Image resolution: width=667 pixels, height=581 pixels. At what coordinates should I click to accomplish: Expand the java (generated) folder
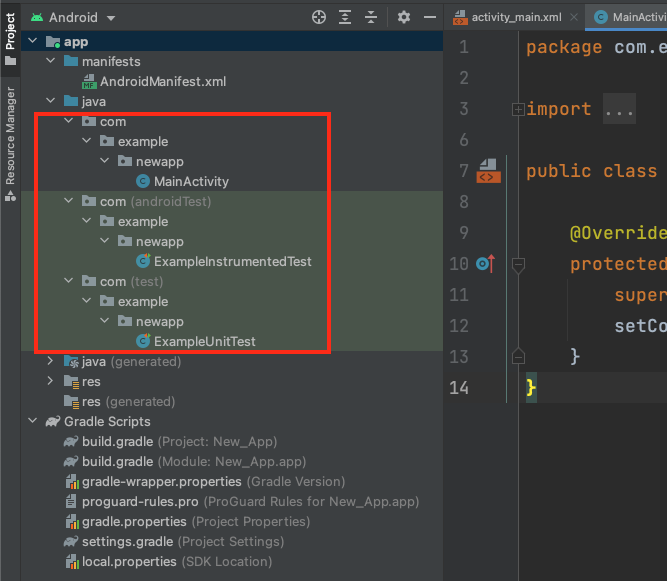(51, 361)
